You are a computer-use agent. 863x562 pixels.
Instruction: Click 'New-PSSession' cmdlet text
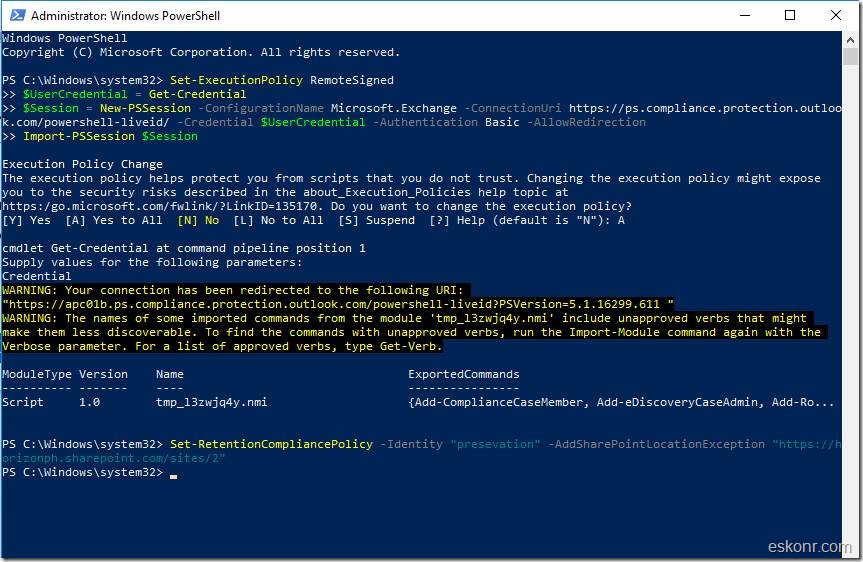click(145, 108)
